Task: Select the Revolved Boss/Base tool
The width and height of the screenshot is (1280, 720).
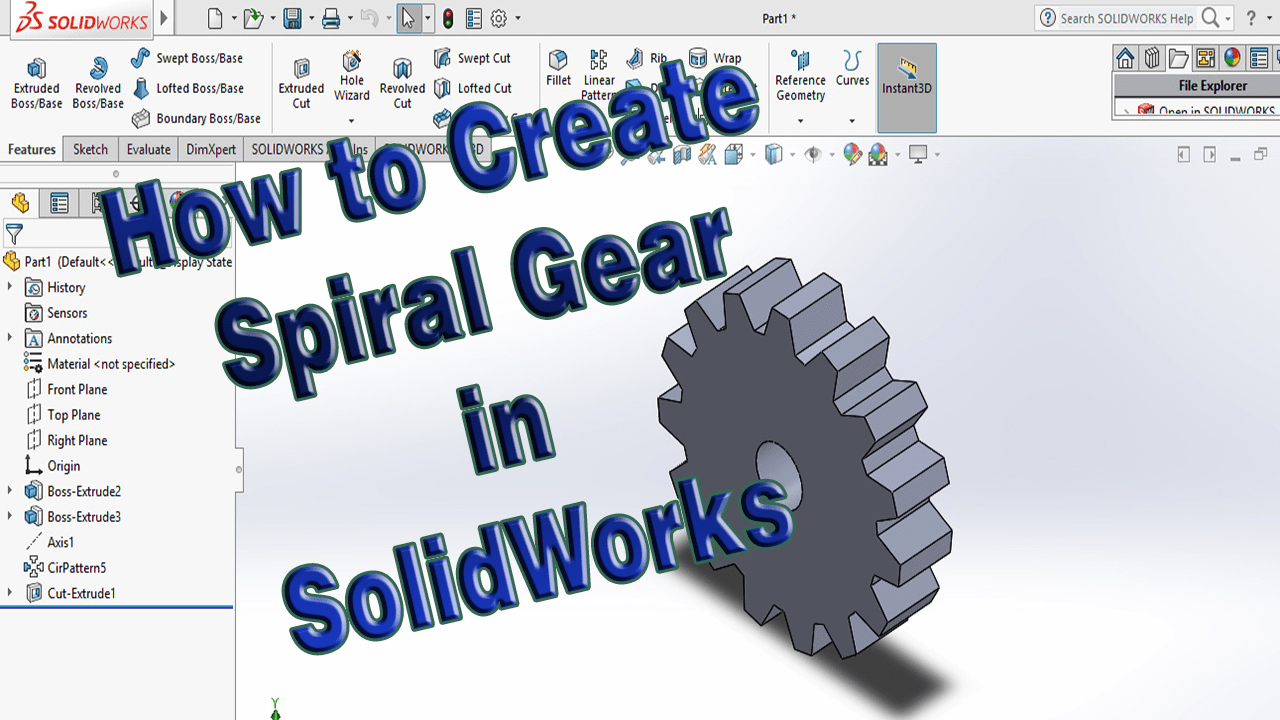Action: point(97,82)
